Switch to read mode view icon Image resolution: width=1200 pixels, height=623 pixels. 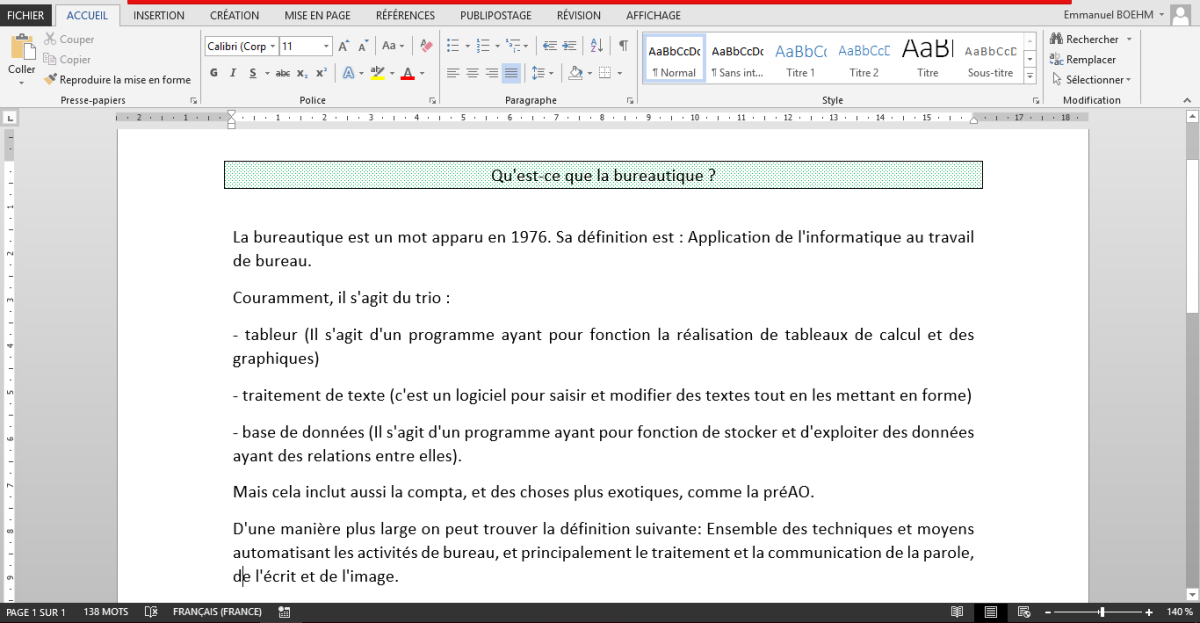957,612
